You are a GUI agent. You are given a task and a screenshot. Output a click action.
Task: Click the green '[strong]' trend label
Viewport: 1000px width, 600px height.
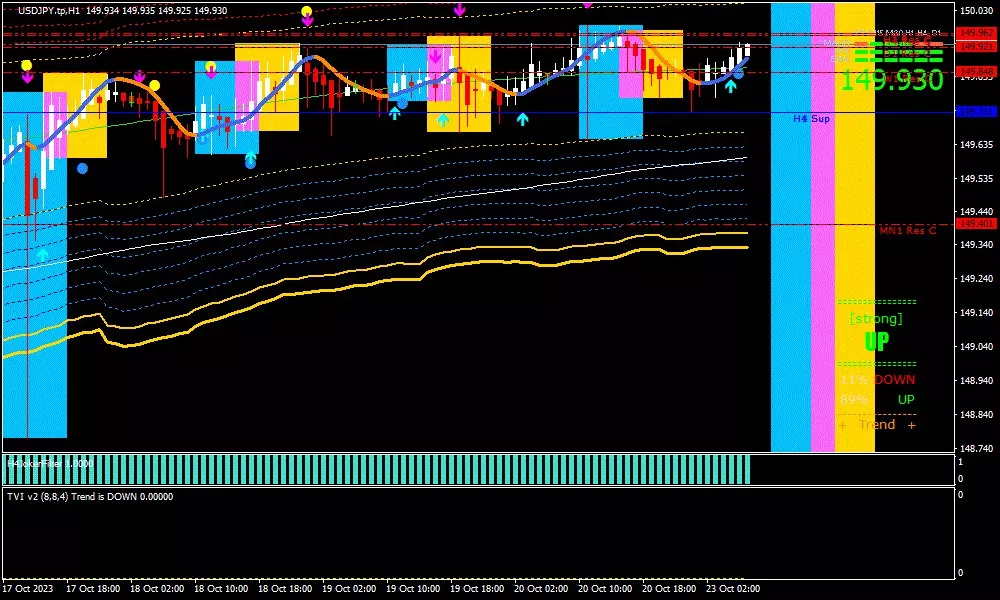click(x=876, y=318)
